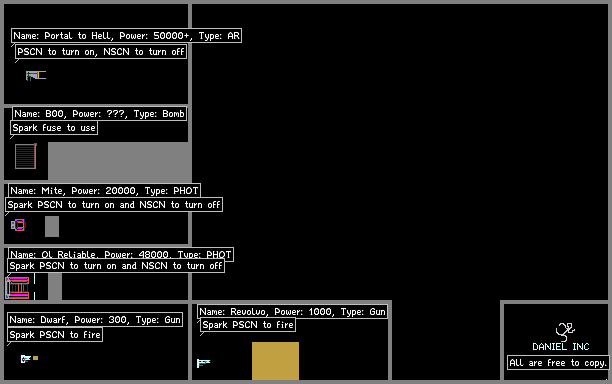Click 'PSCN to turn on, NSCN' sign
612x384 pixels.
tap(101, 52)
